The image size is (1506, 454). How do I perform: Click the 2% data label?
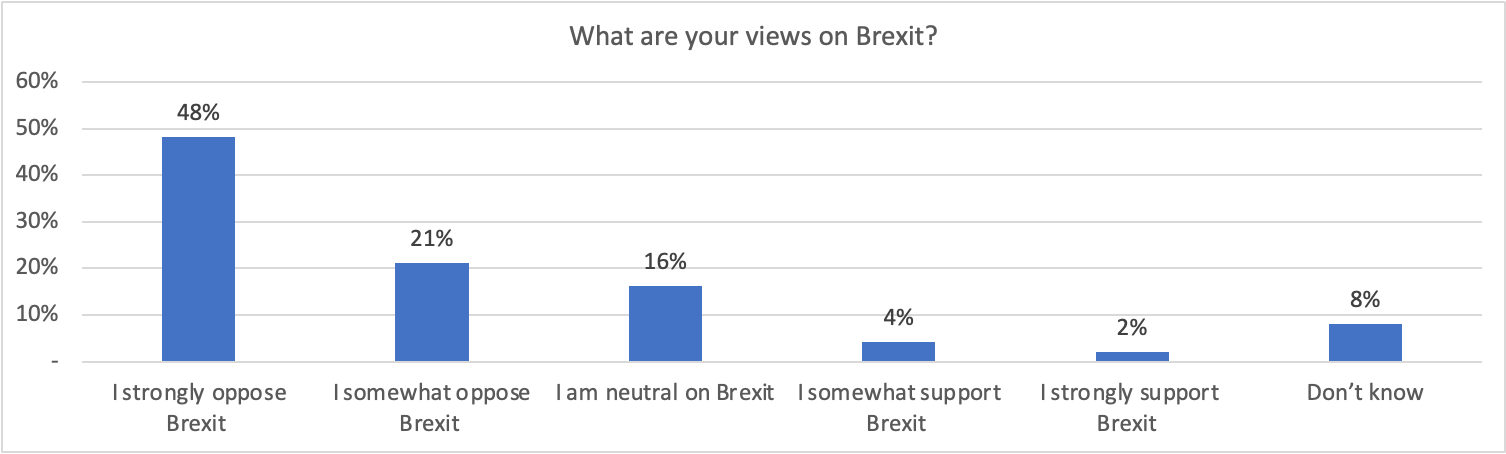coord(1132,327)
